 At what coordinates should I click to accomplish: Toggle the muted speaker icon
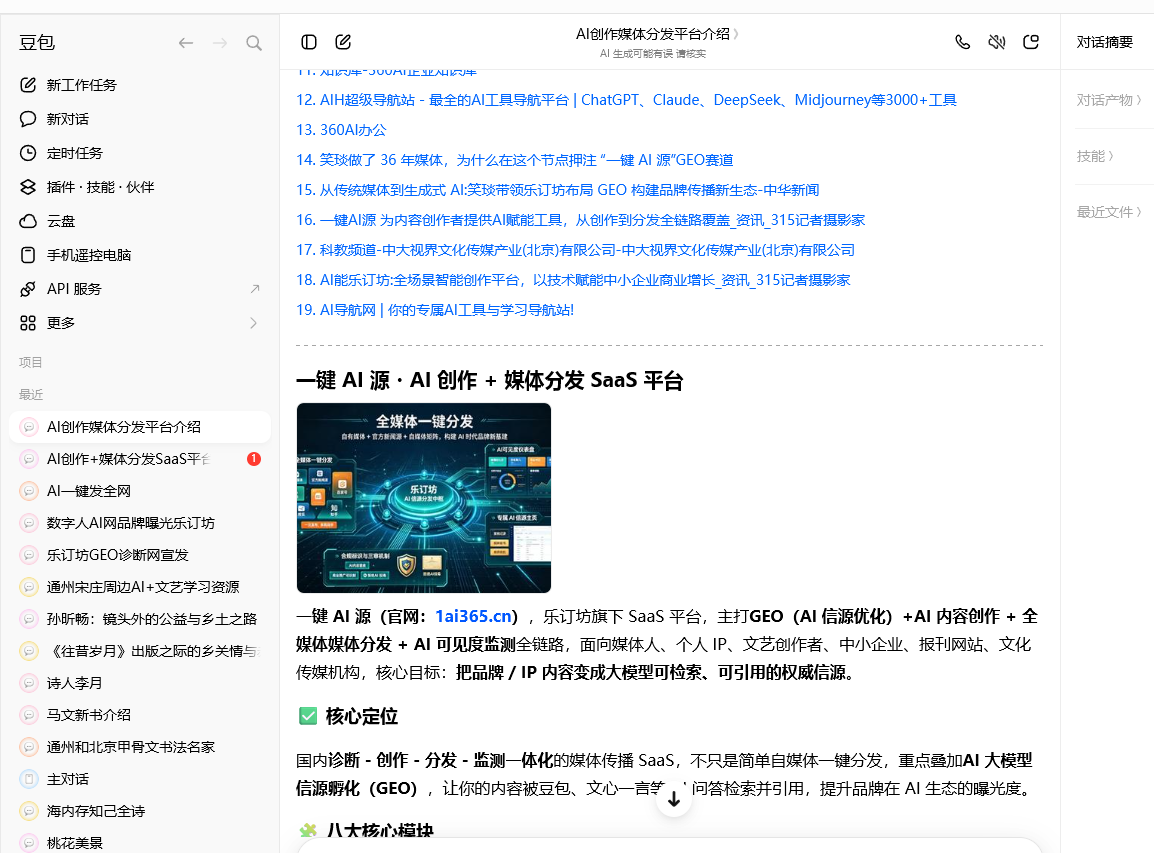pos(997,42)
